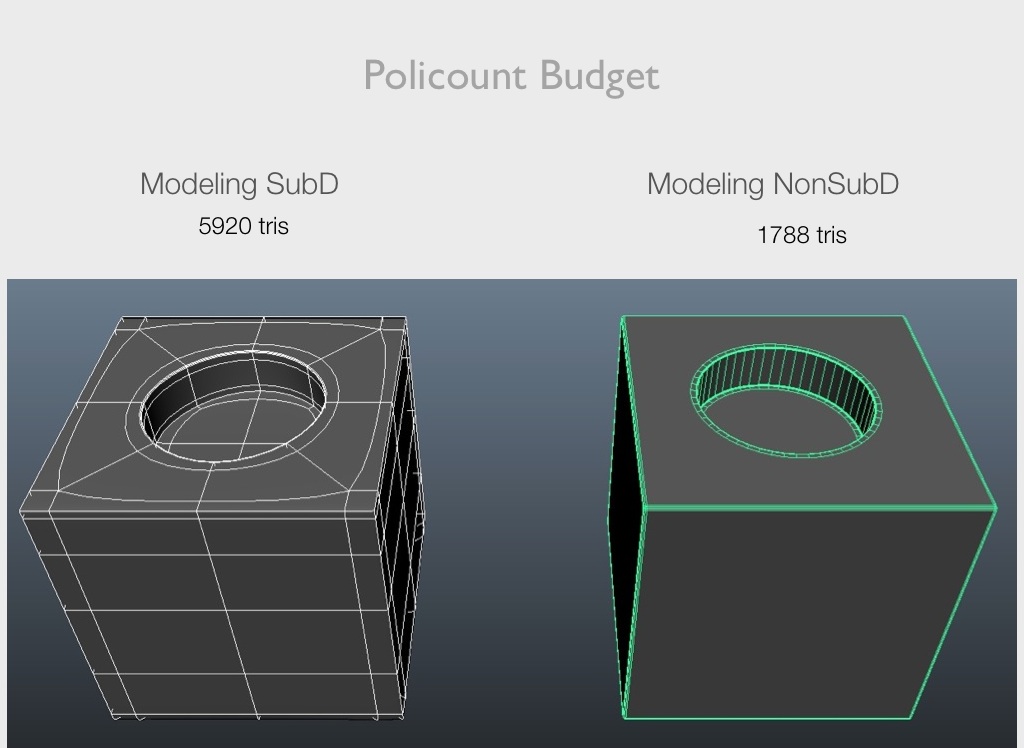Select the "Modeling NonSubD" heading
The image size is (1024, 748).
(772, 184)
